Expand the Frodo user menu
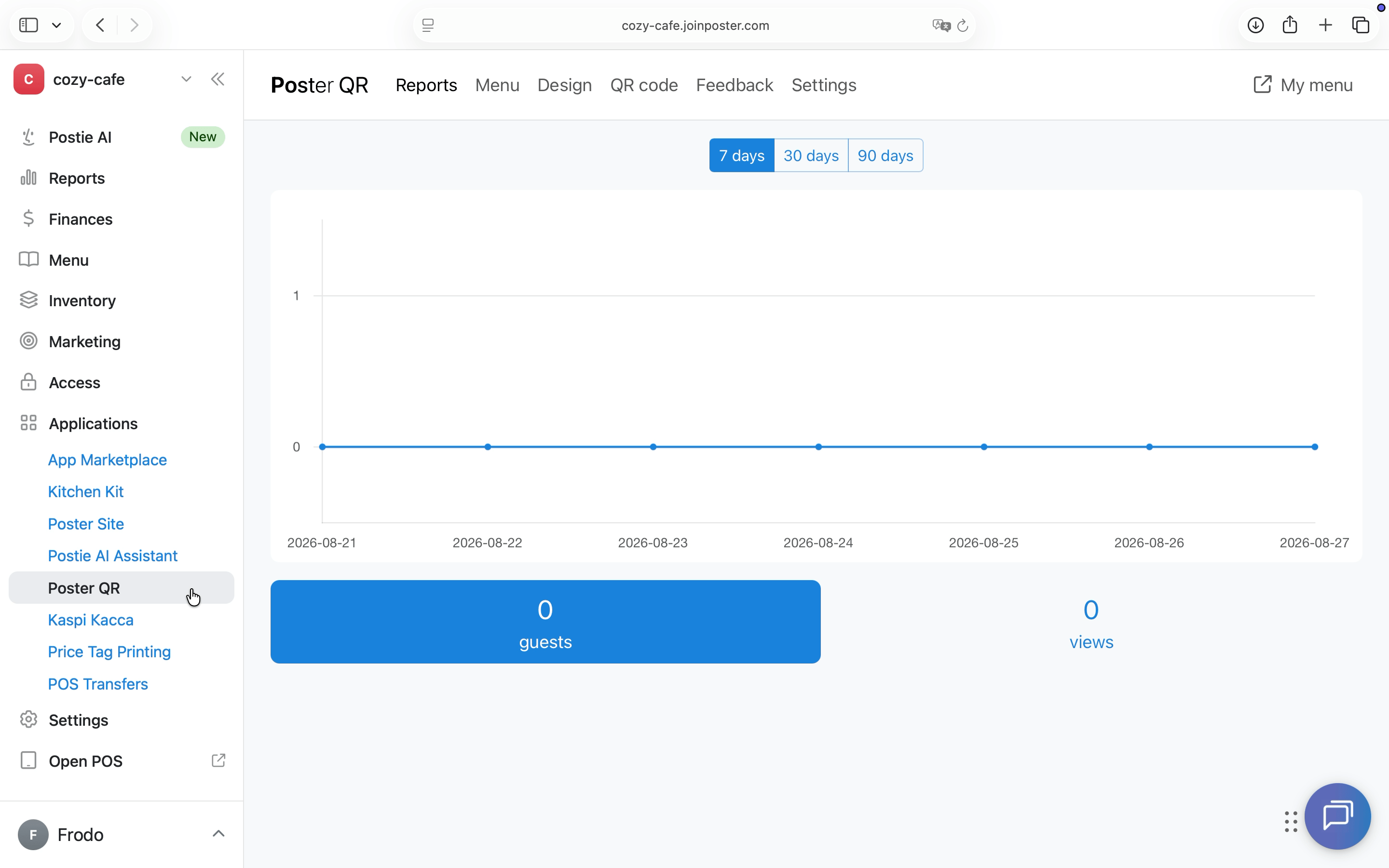This screenshot has width=1389, height=868. pyautogui.click(x=218, y=834)
